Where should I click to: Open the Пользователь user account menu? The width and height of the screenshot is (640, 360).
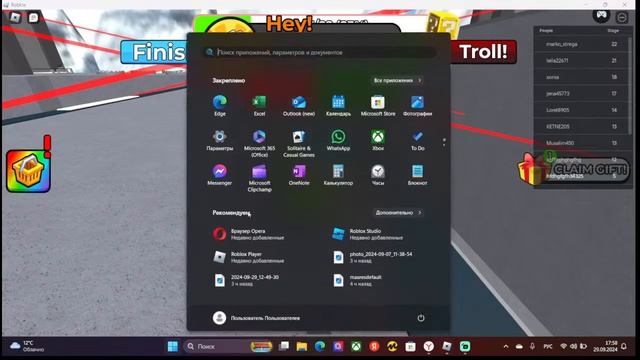pyautogui.click(x=256, y=318)
